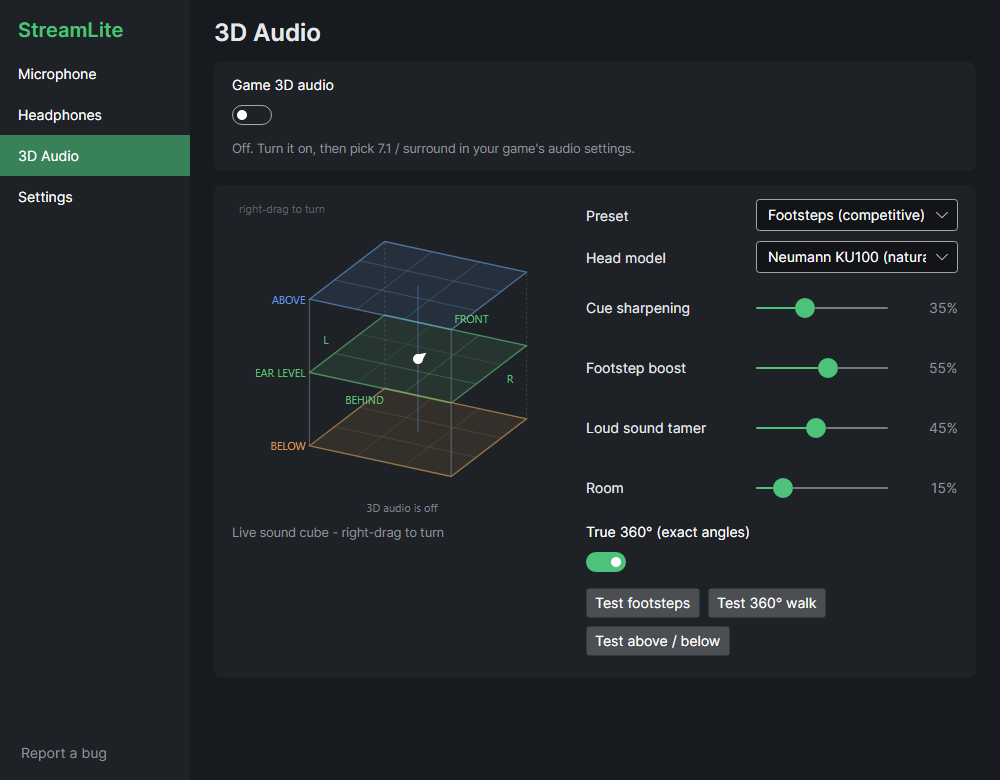Click the ABOVE label on the sound cube
Image resolution: width=1000 pixels, height=780 pixels.
tap(288, 300)
